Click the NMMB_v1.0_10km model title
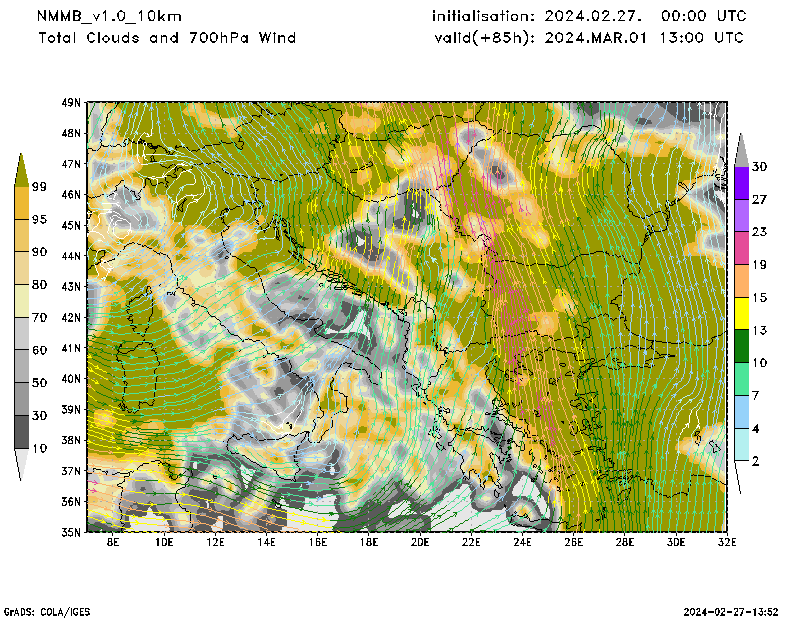 point(103,17)
